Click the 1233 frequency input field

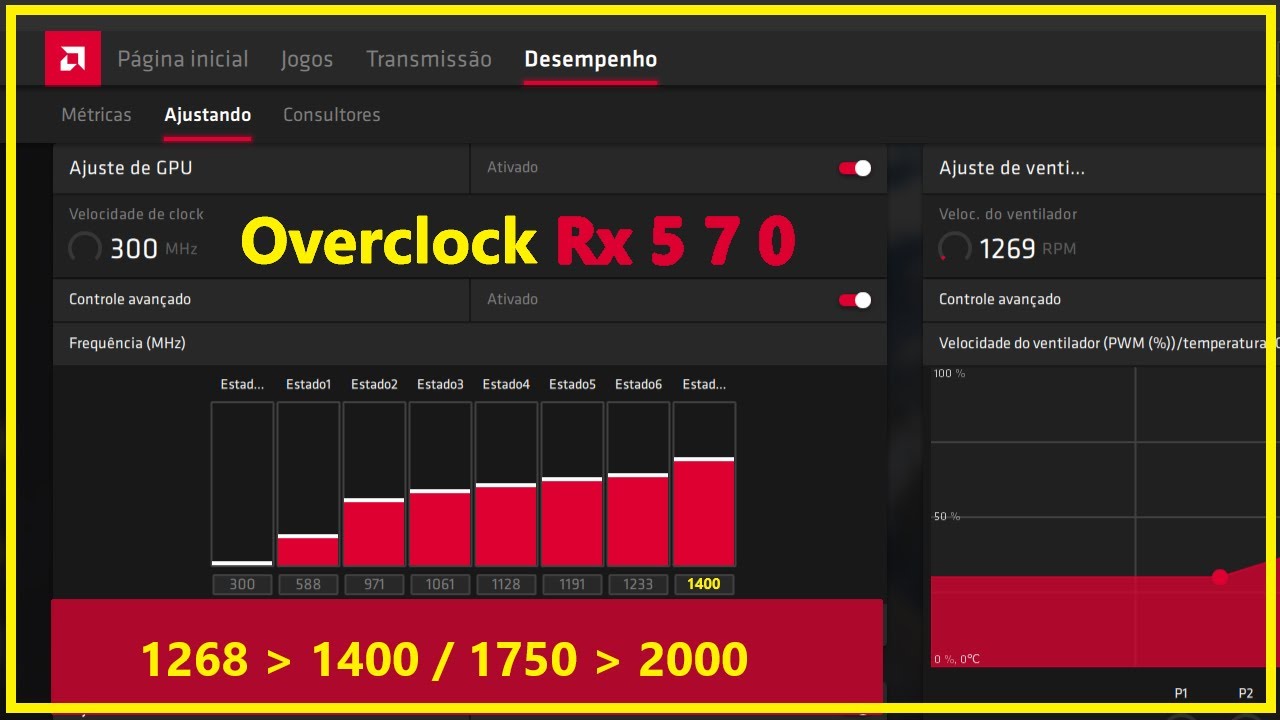coord(638,584)
